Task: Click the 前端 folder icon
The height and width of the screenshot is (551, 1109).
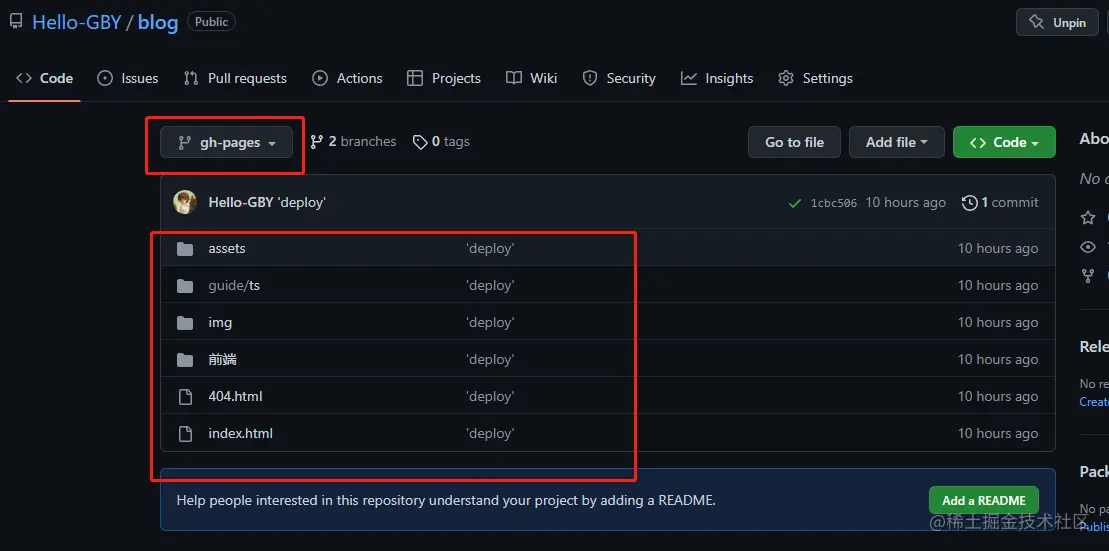Action: point(185,360)
